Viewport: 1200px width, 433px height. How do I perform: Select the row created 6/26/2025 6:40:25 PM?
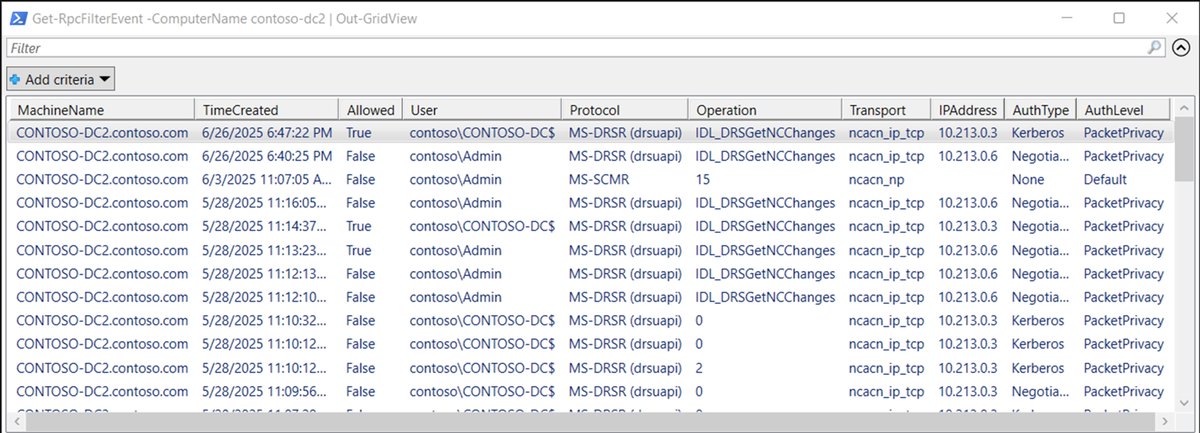click(x=590, y=156)
